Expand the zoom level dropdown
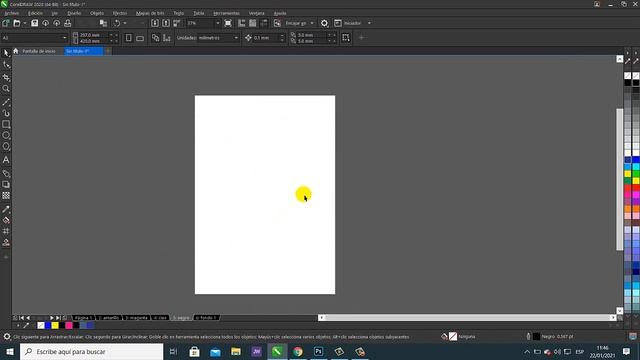 tap(218, 23)
